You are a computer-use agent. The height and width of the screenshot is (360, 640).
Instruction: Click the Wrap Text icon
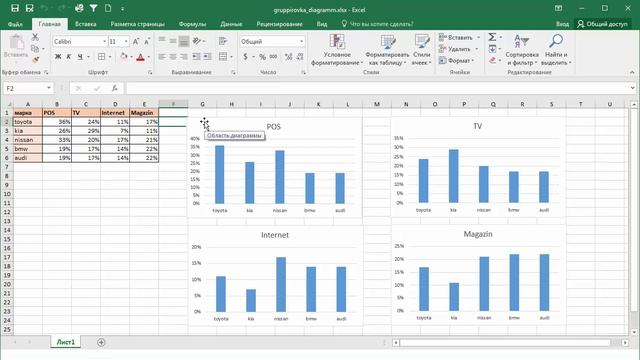(223, 41)
